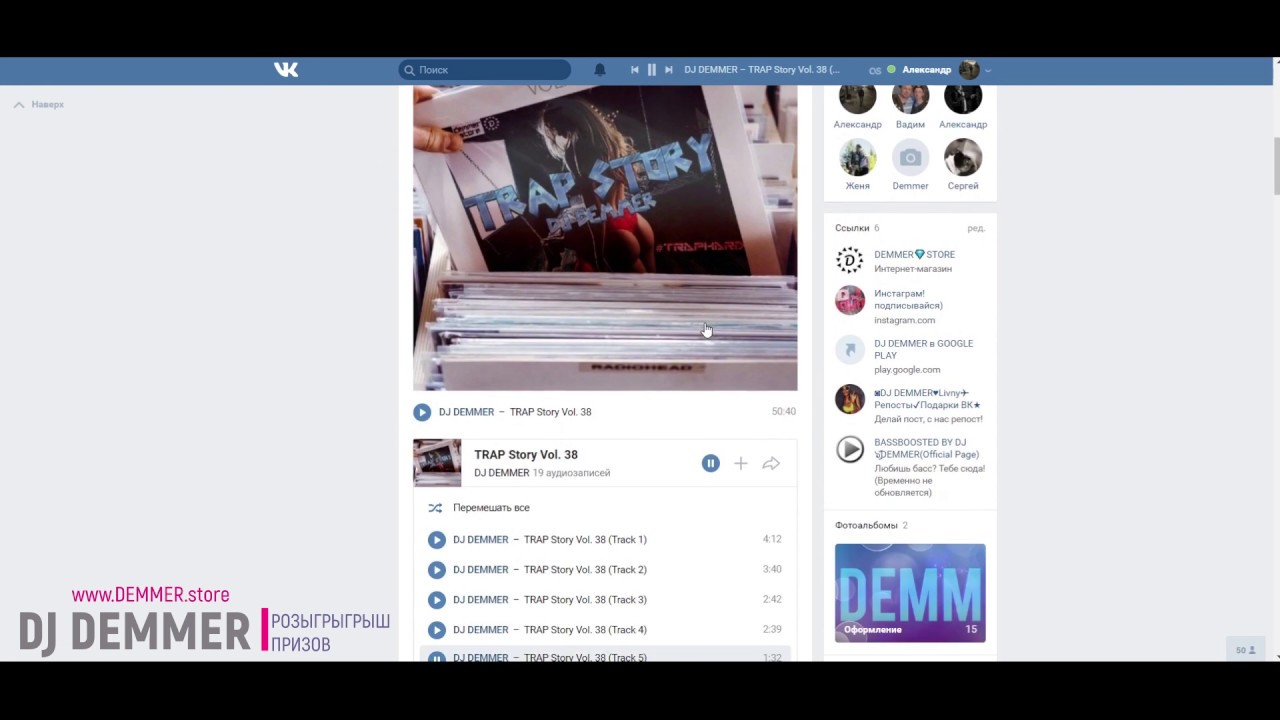This screenshot has height=720, width=1280.
Task: Open the DEMMER STORE link
Action: click(914, 255)
